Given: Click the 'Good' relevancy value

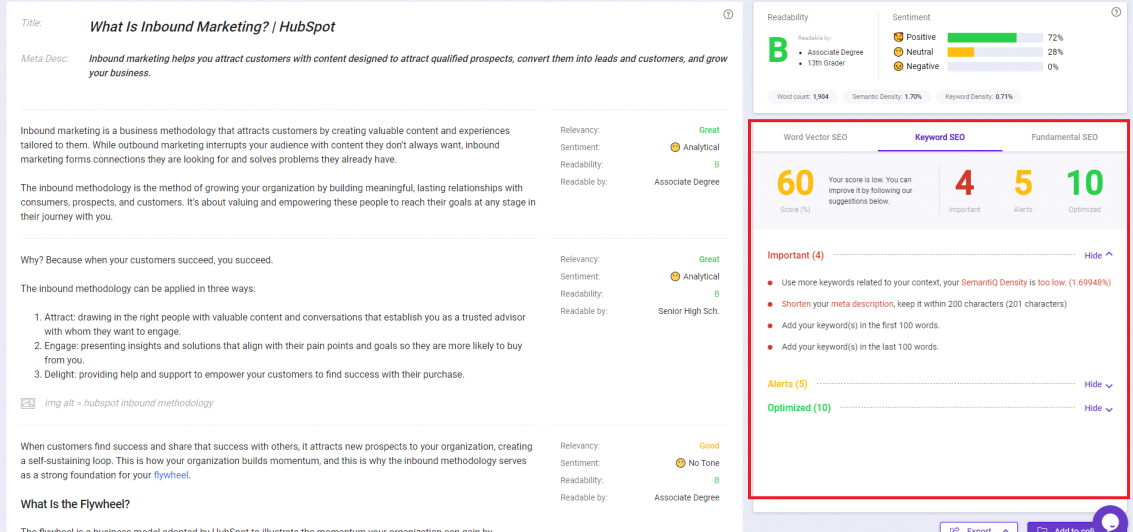Looking at the screenshot, I should (x=710, y=446).
